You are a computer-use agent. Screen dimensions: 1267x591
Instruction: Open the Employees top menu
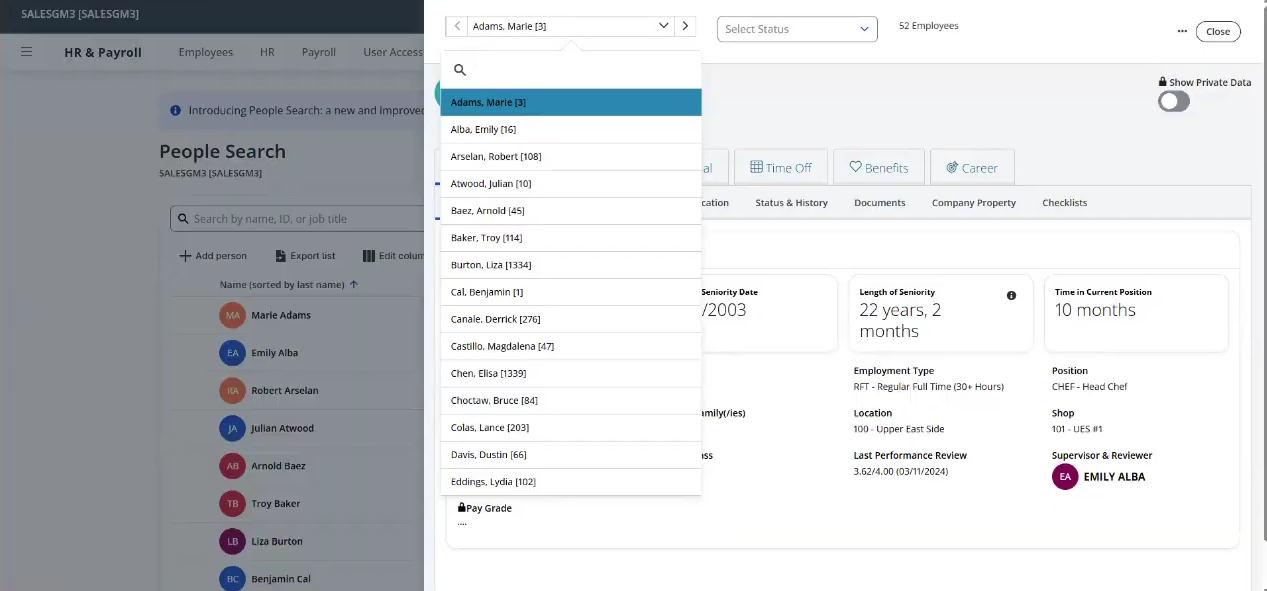(x=206, y=52)
